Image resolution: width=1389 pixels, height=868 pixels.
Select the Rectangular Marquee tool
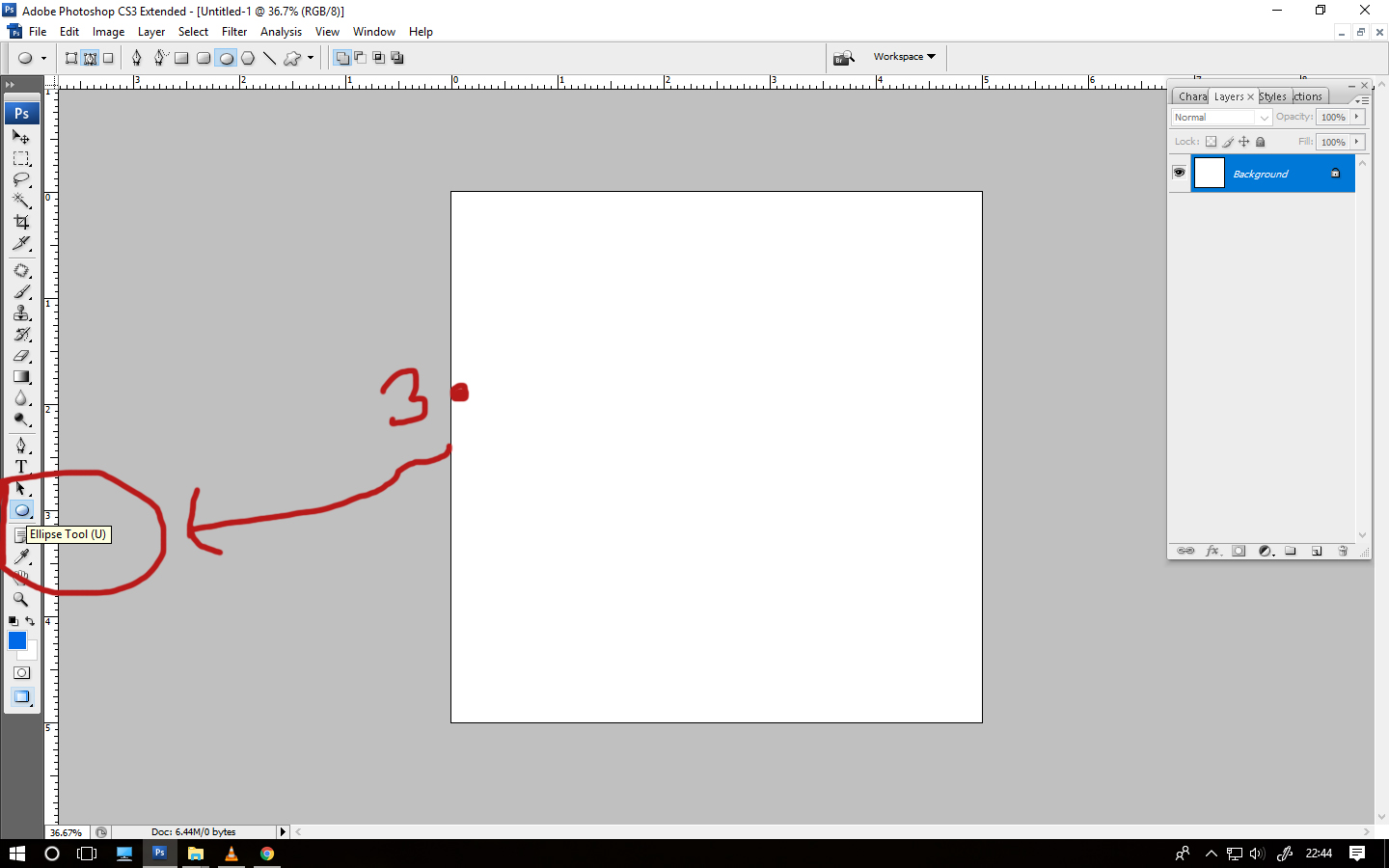[21, 158]
